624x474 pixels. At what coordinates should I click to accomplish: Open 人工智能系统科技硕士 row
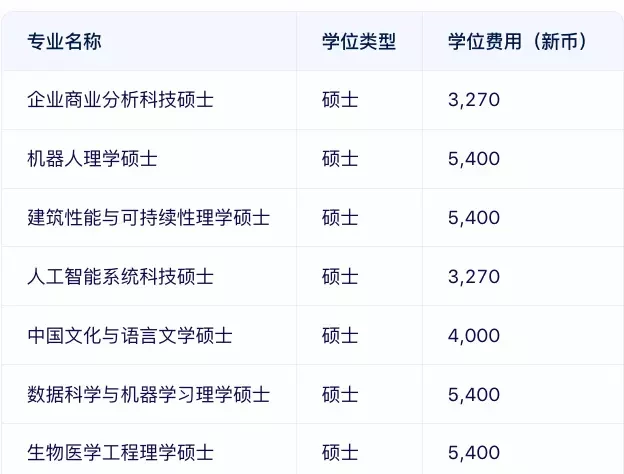120,277
